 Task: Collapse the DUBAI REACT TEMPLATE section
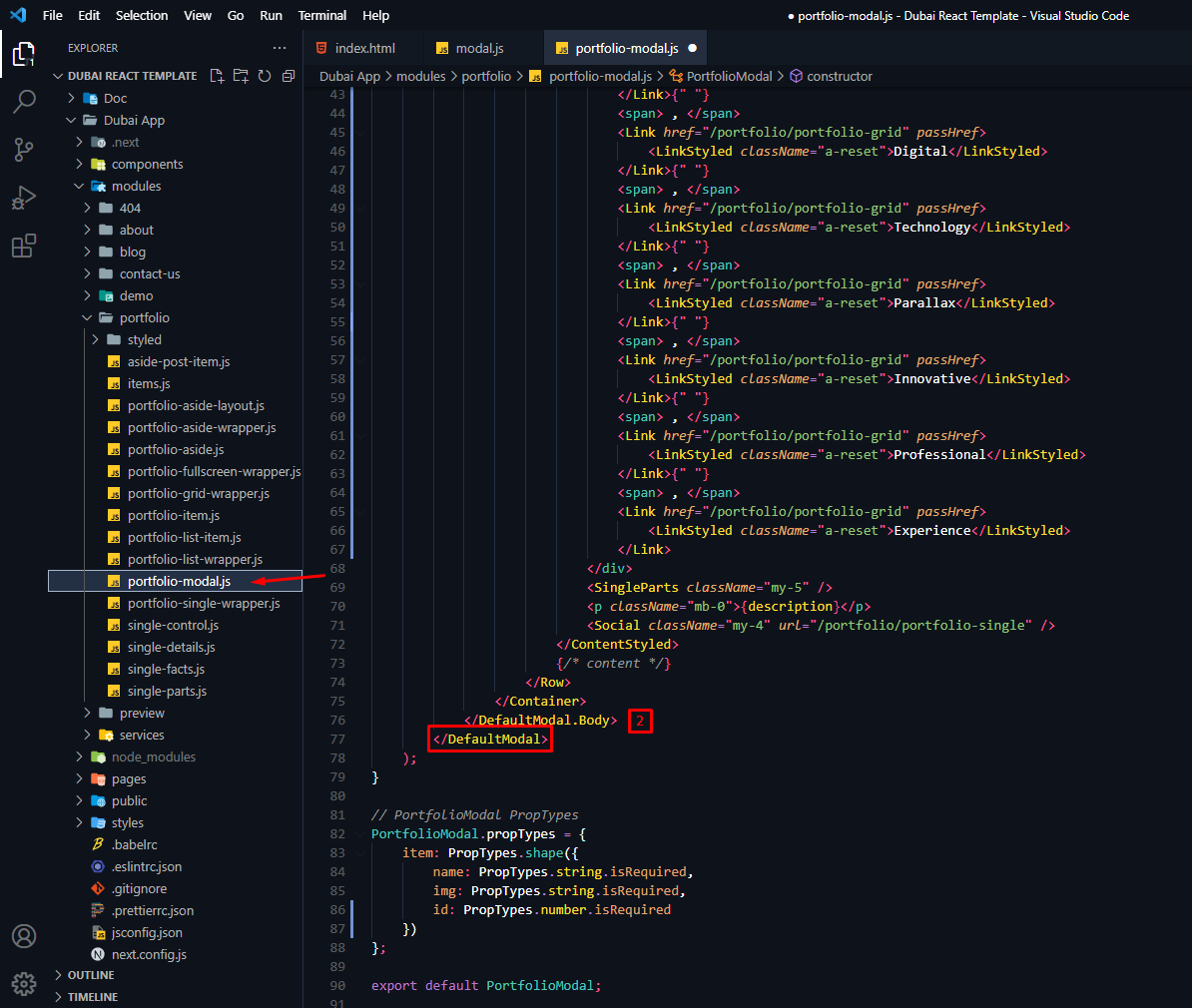tap(132, 76)
